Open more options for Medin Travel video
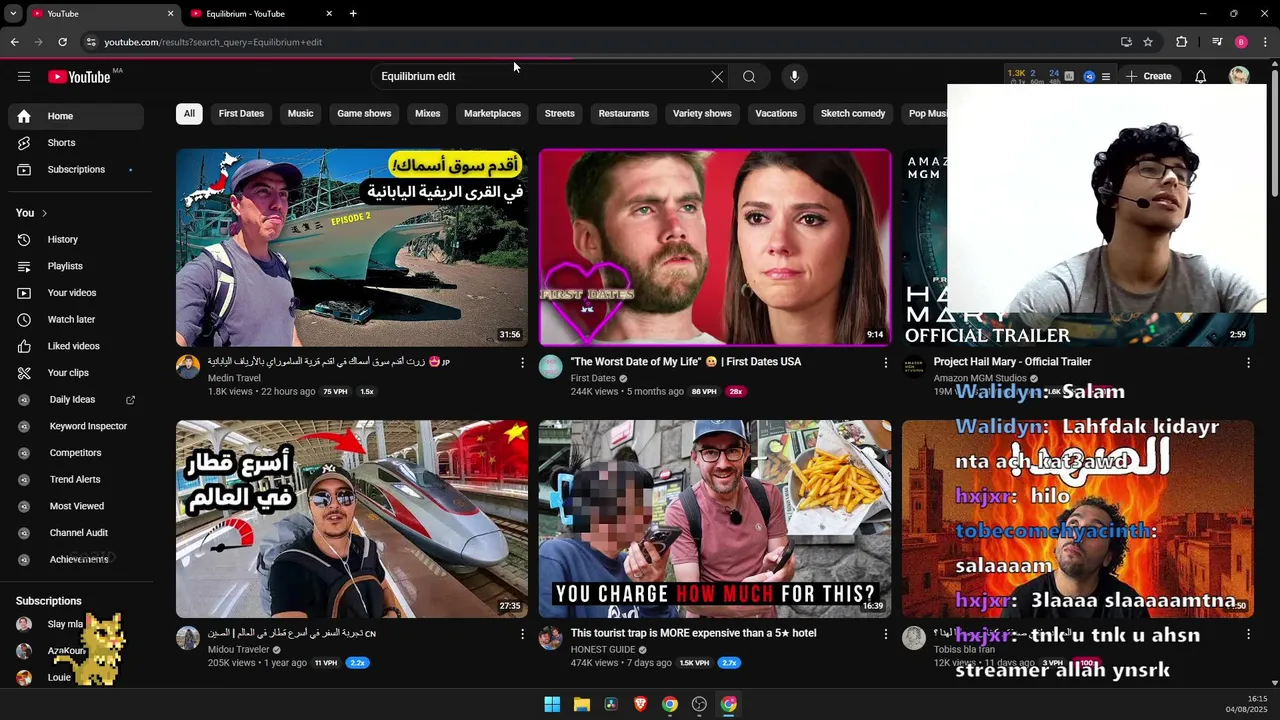Viewport: 1280px width, 720px height. click(522, 363)
